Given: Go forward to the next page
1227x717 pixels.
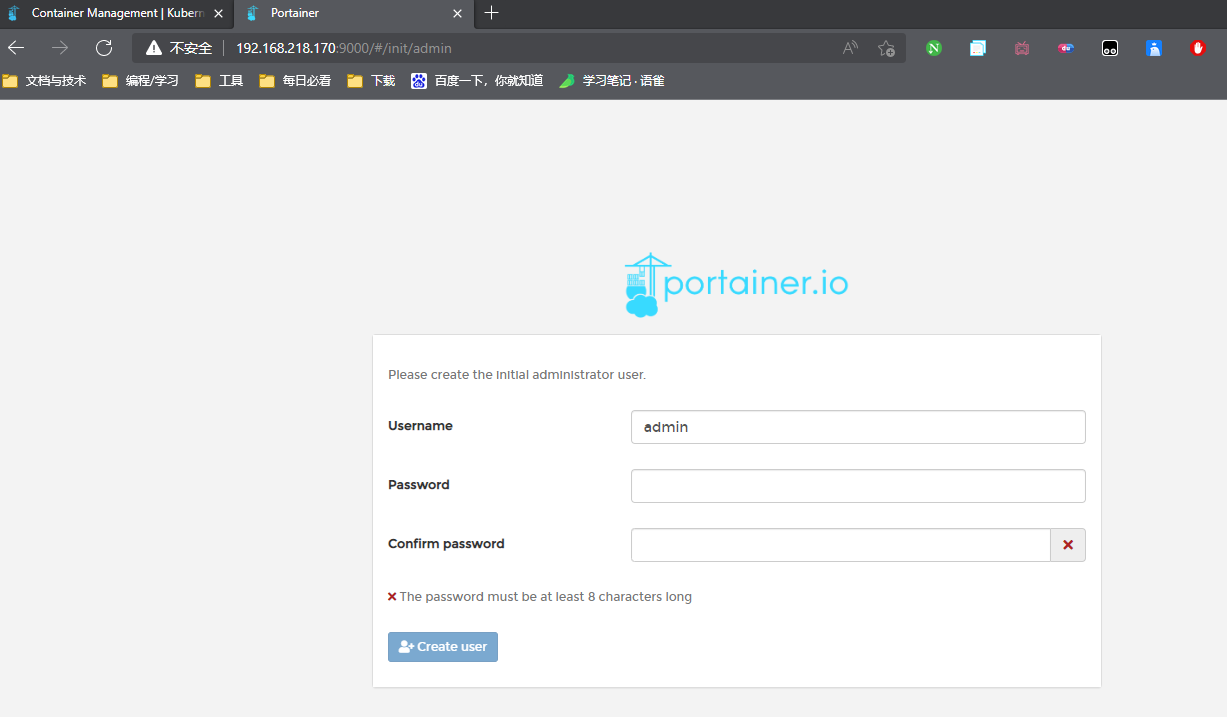Looking at the screenshot, I should pyautogui.click(x=60, y=48).
